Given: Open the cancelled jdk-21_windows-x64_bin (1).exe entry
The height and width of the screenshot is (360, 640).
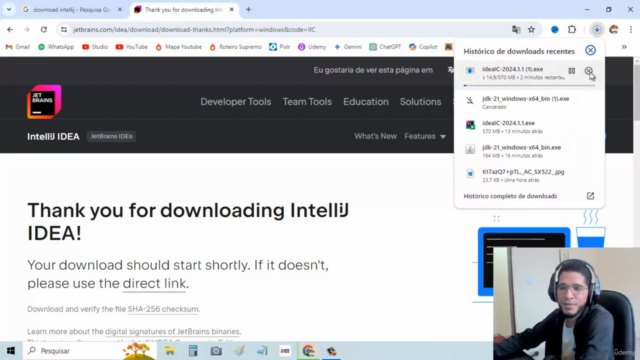Looking at the screenshot, I should [x=529, y=102].
